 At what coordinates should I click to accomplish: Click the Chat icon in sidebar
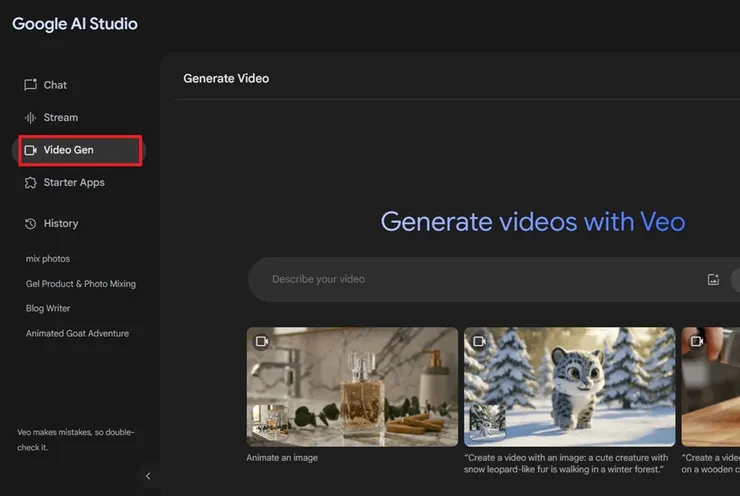[x=31, y=85]
